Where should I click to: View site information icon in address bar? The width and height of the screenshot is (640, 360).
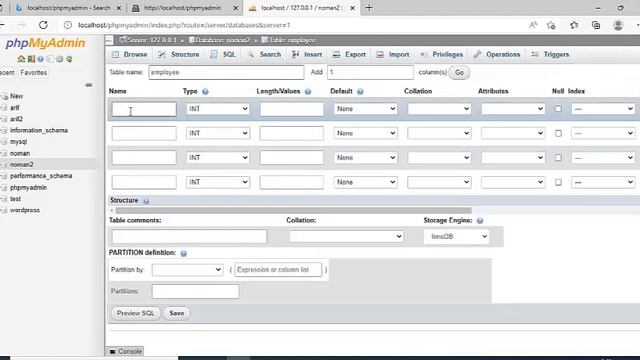point(68,25)
